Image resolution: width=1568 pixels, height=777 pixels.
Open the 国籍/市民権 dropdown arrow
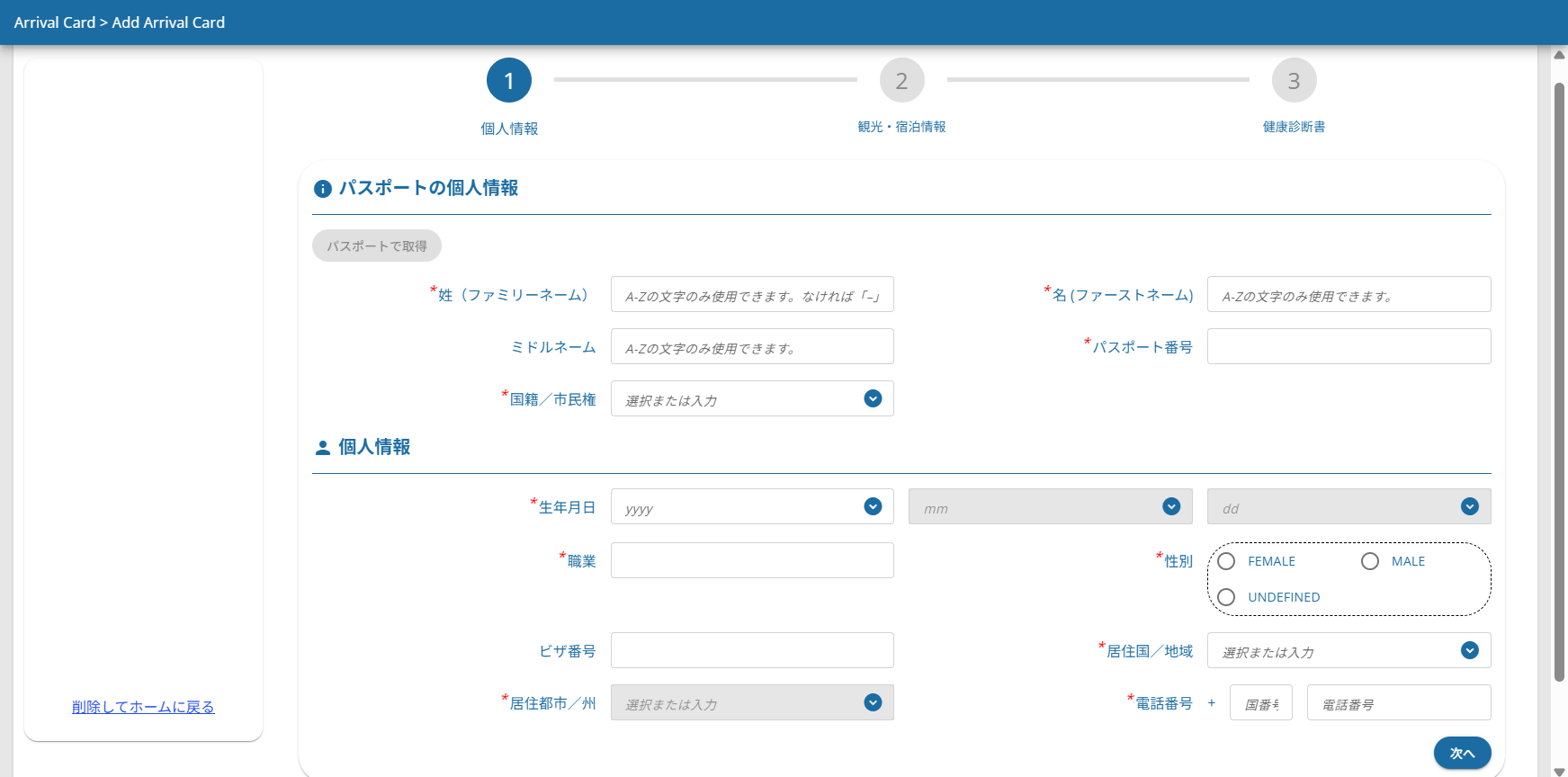coord(872,398)
